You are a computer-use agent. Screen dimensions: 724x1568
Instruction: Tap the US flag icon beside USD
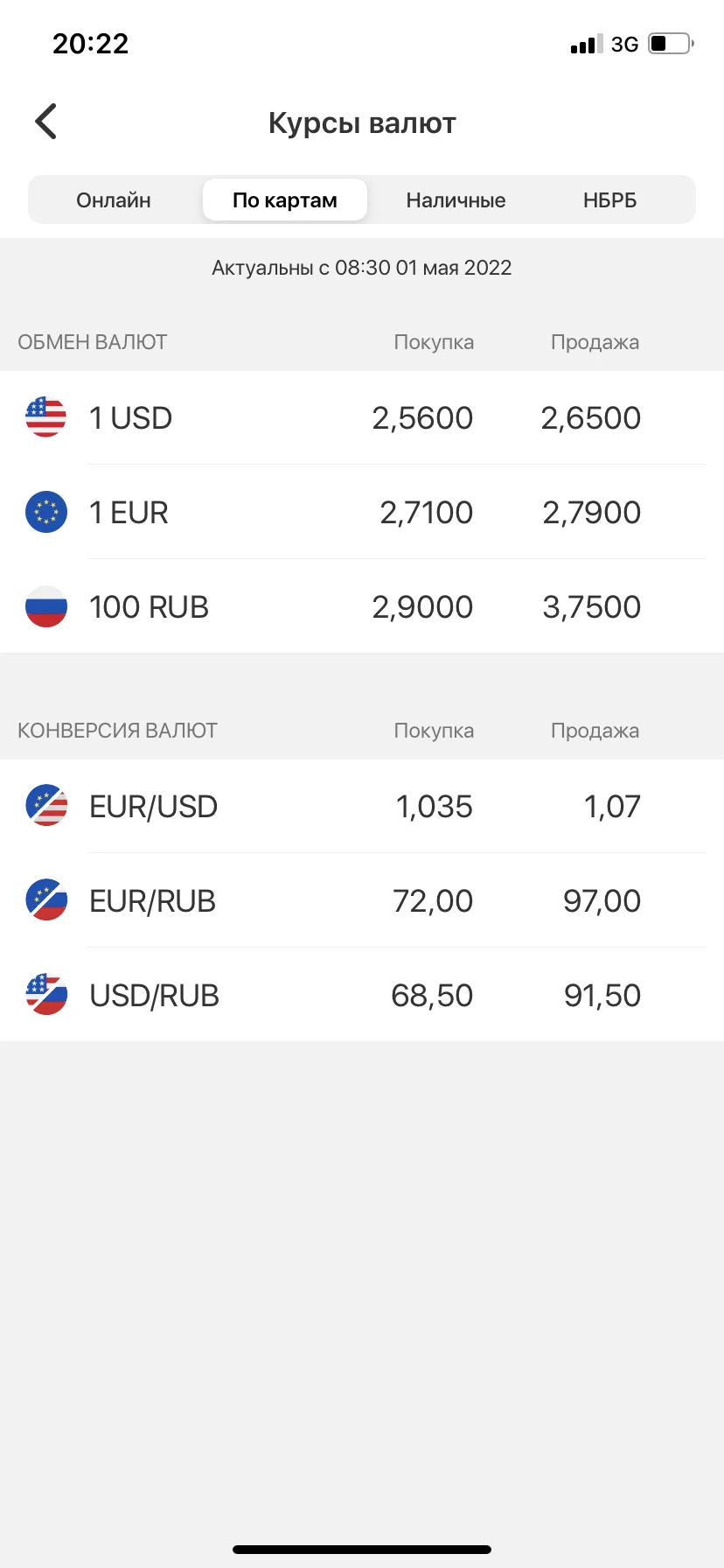click(x=46, y=417)
